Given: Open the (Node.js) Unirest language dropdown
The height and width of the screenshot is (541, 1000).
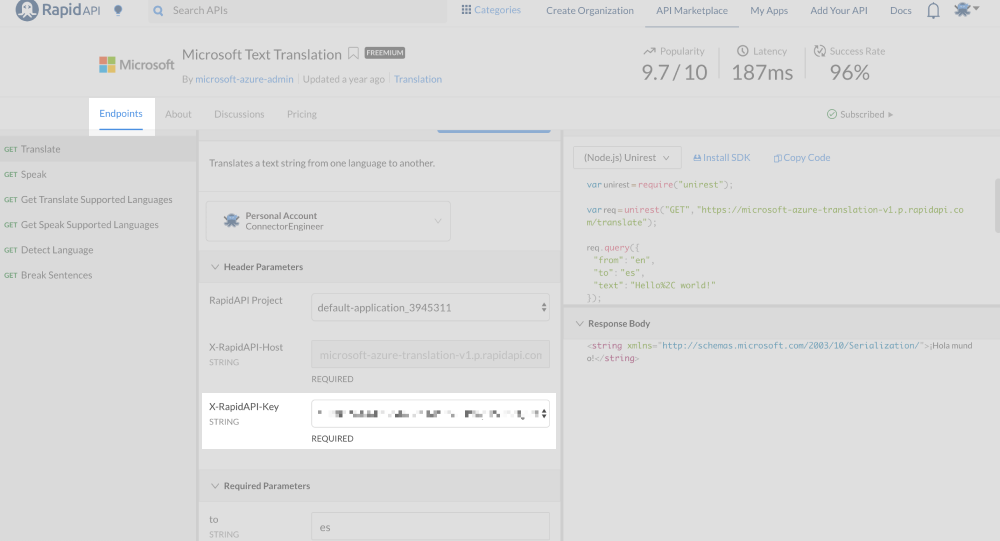Looking at the screenshot, I should (x=627, y=158).
